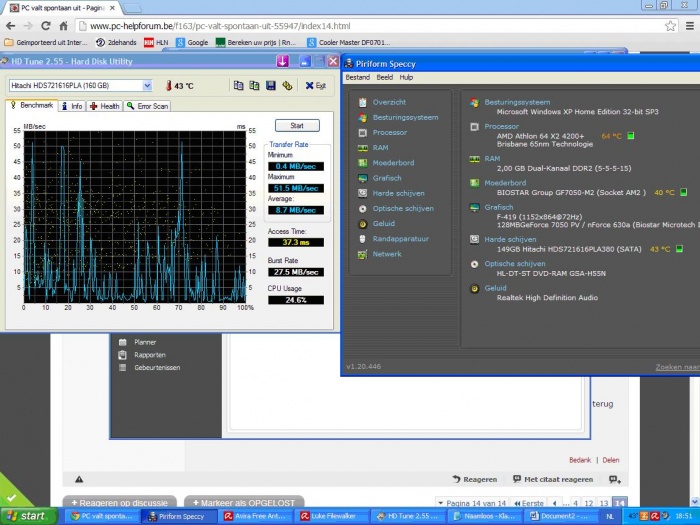Click the Reageren link in the forum post
Viewport: 700px width, 525px height.
(x=475, y=479)
